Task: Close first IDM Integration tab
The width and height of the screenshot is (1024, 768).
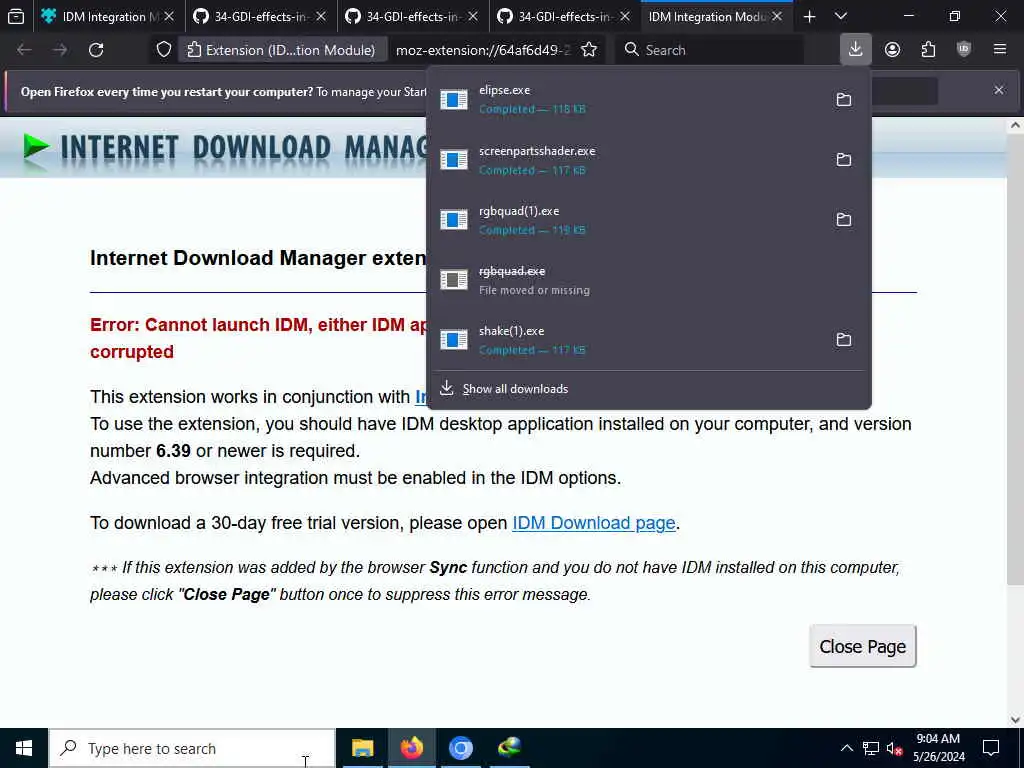Action: coord(169,17)
